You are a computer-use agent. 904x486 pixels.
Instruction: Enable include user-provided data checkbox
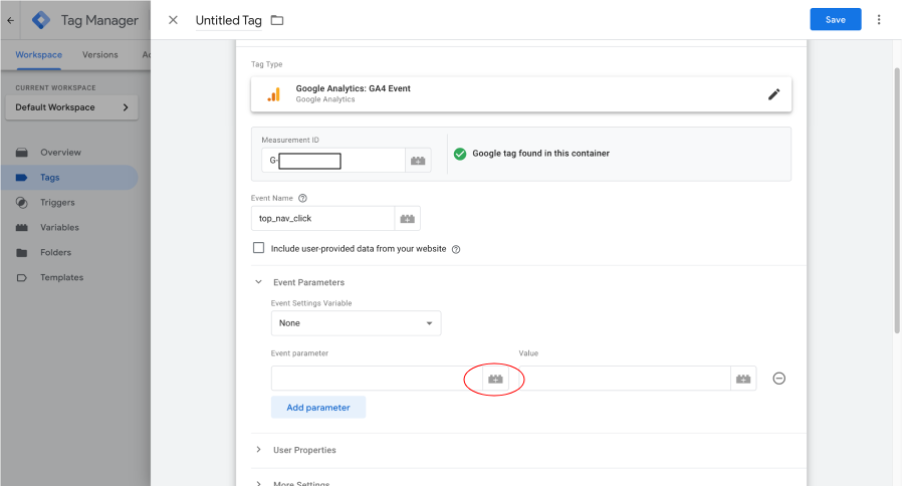click(x=258, y=248)
